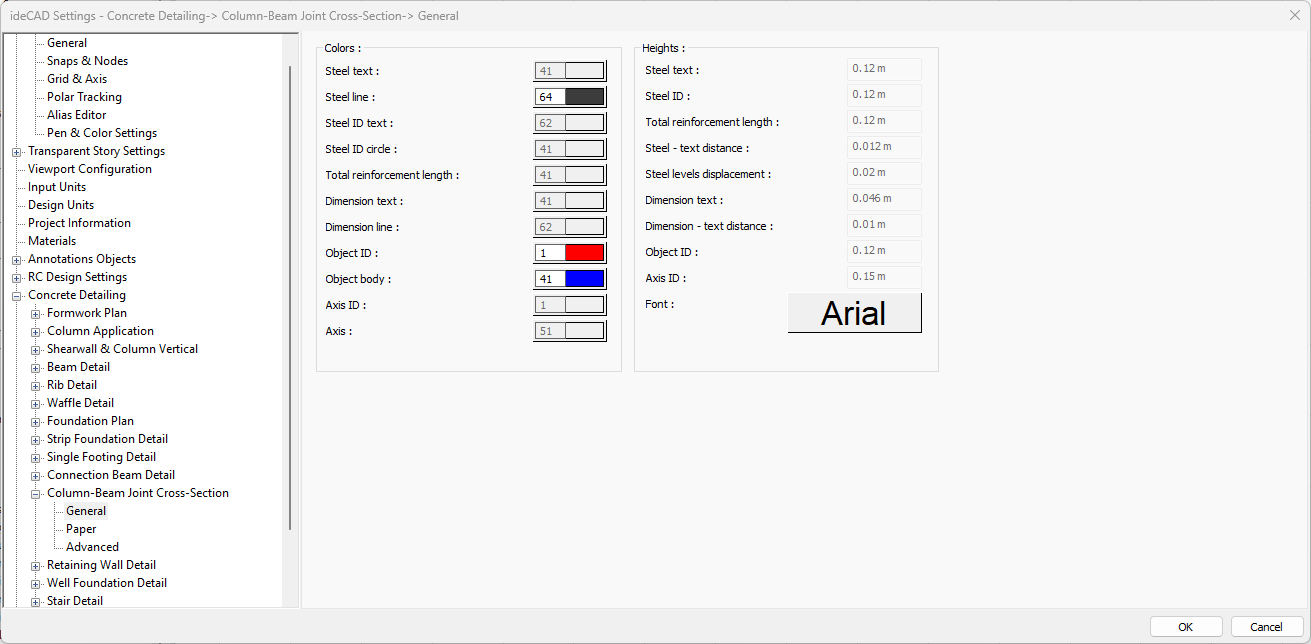Select Materials in the settings tree

(52, 241)
